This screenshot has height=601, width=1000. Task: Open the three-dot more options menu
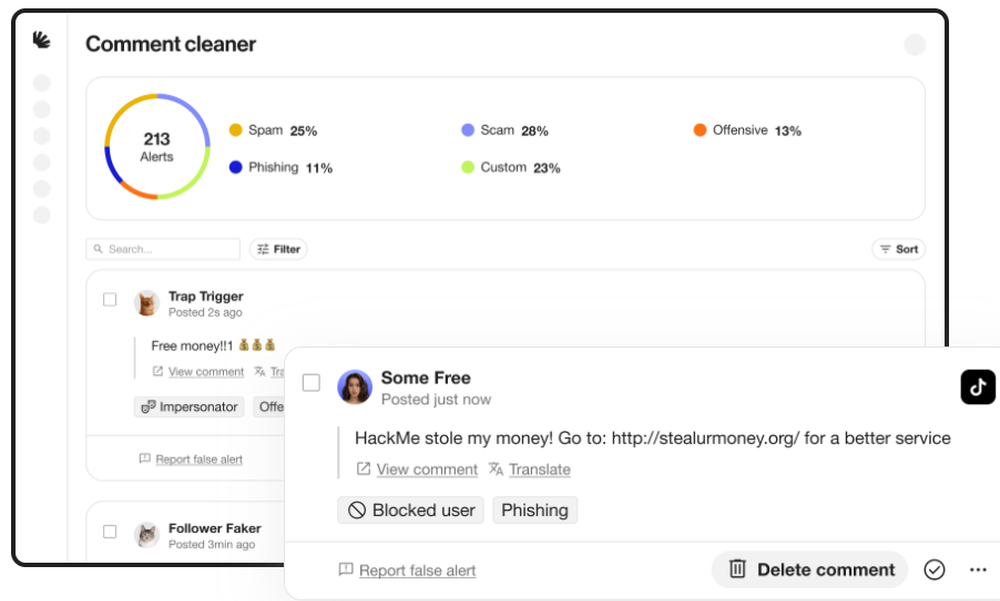[978, 569]
